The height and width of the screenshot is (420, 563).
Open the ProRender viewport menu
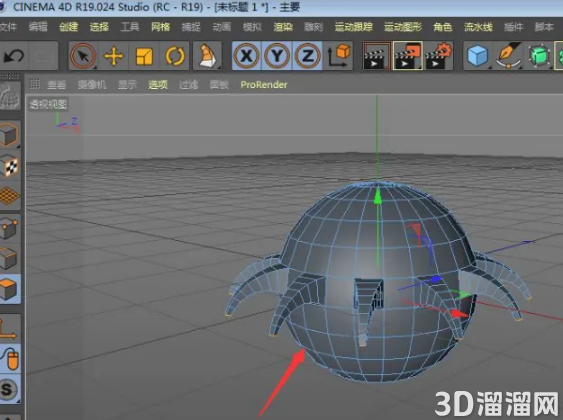(264, 85)
